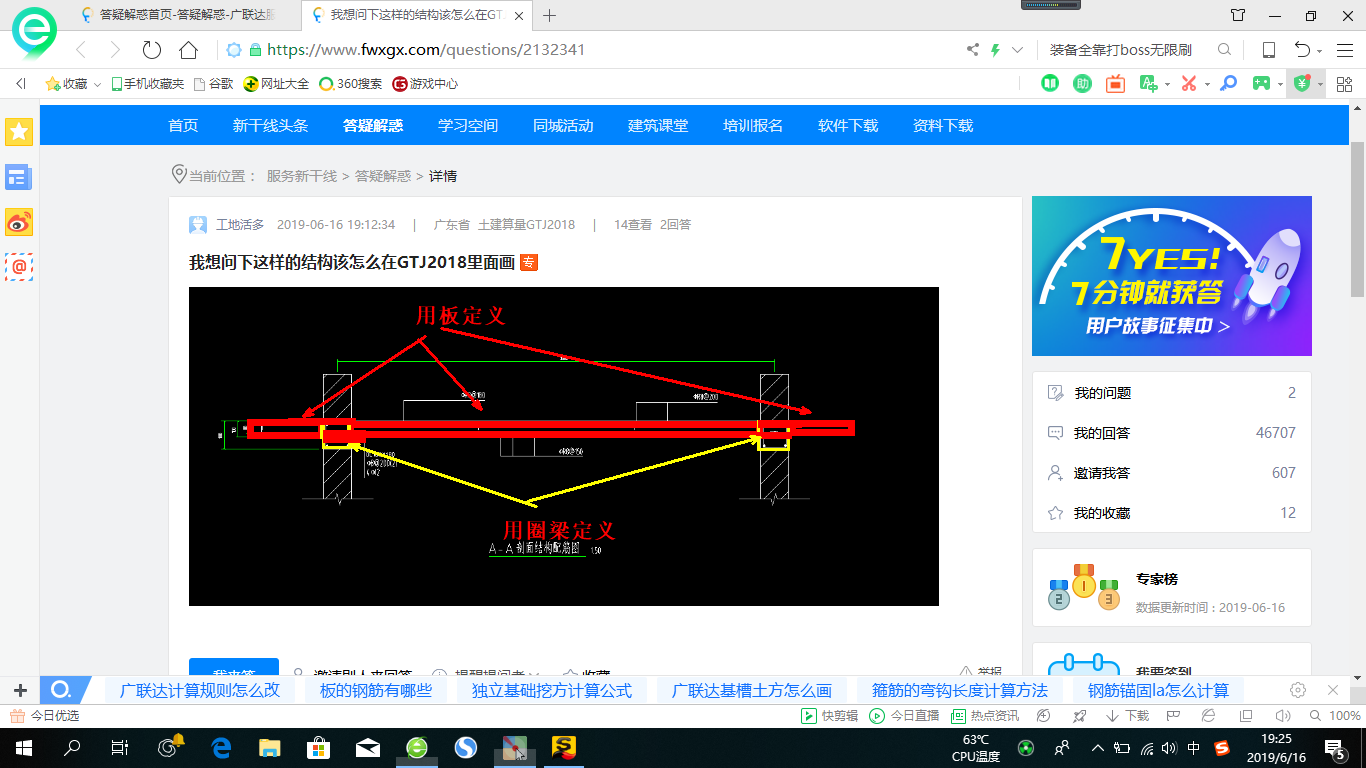Screen dimensions: 1366x768
Task: Click the red scissors screenshot icon
Action: 1189,83
